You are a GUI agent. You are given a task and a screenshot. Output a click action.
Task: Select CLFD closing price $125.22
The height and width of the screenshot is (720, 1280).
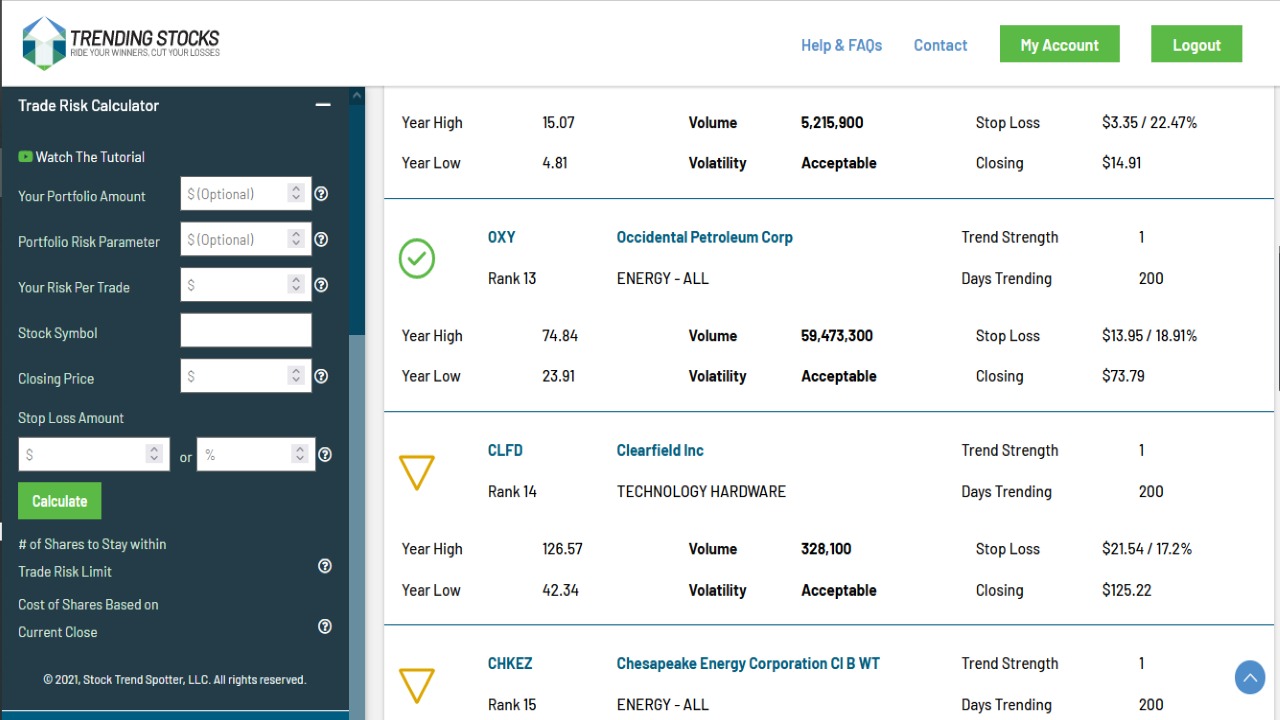point(1127,590)
